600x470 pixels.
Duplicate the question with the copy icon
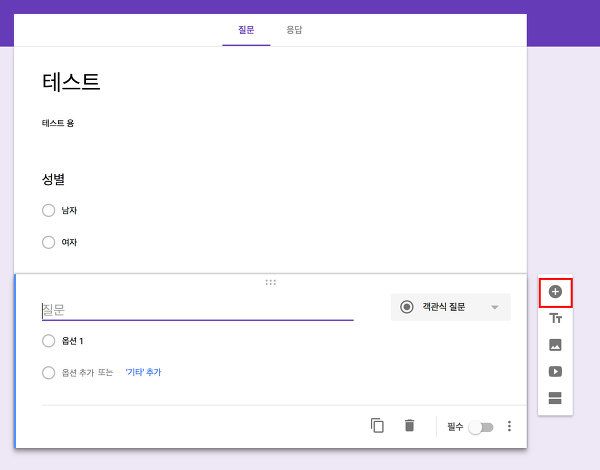click(377, 426)
